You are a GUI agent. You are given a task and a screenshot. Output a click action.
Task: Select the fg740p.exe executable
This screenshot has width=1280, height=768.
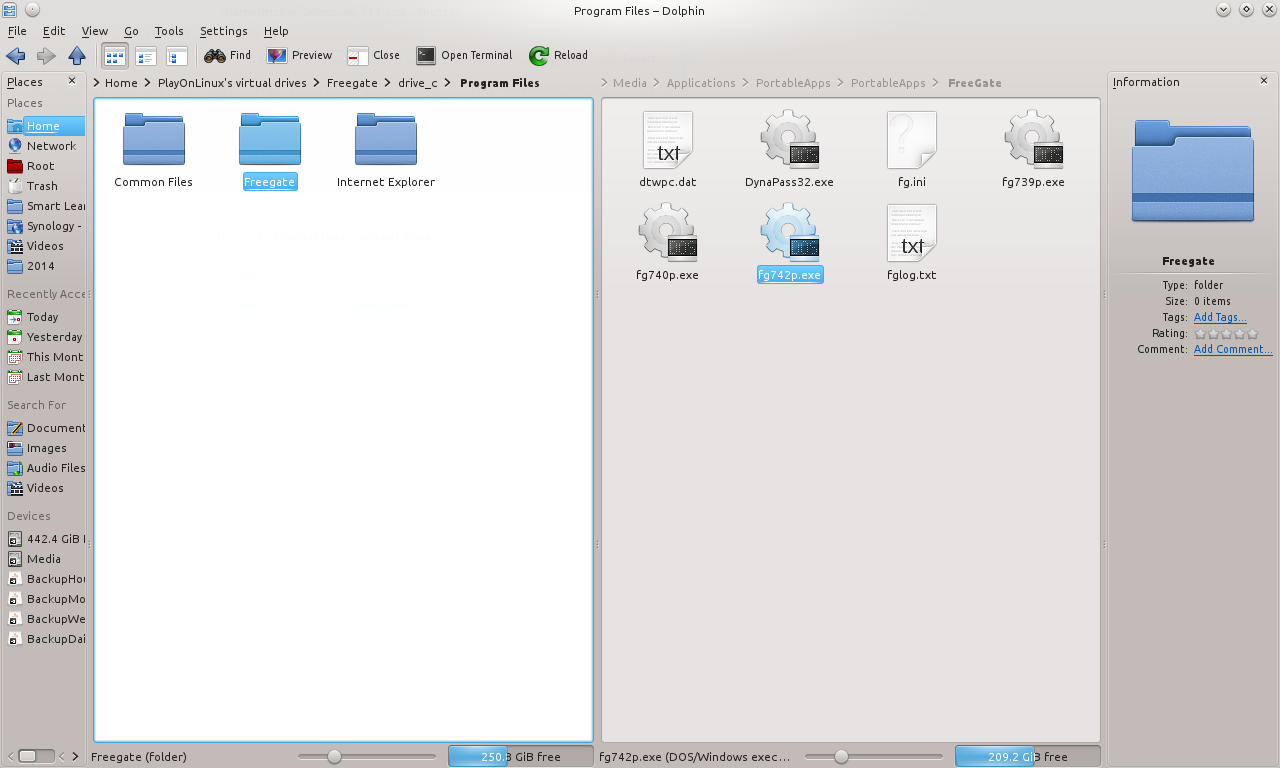click(668, 243)
